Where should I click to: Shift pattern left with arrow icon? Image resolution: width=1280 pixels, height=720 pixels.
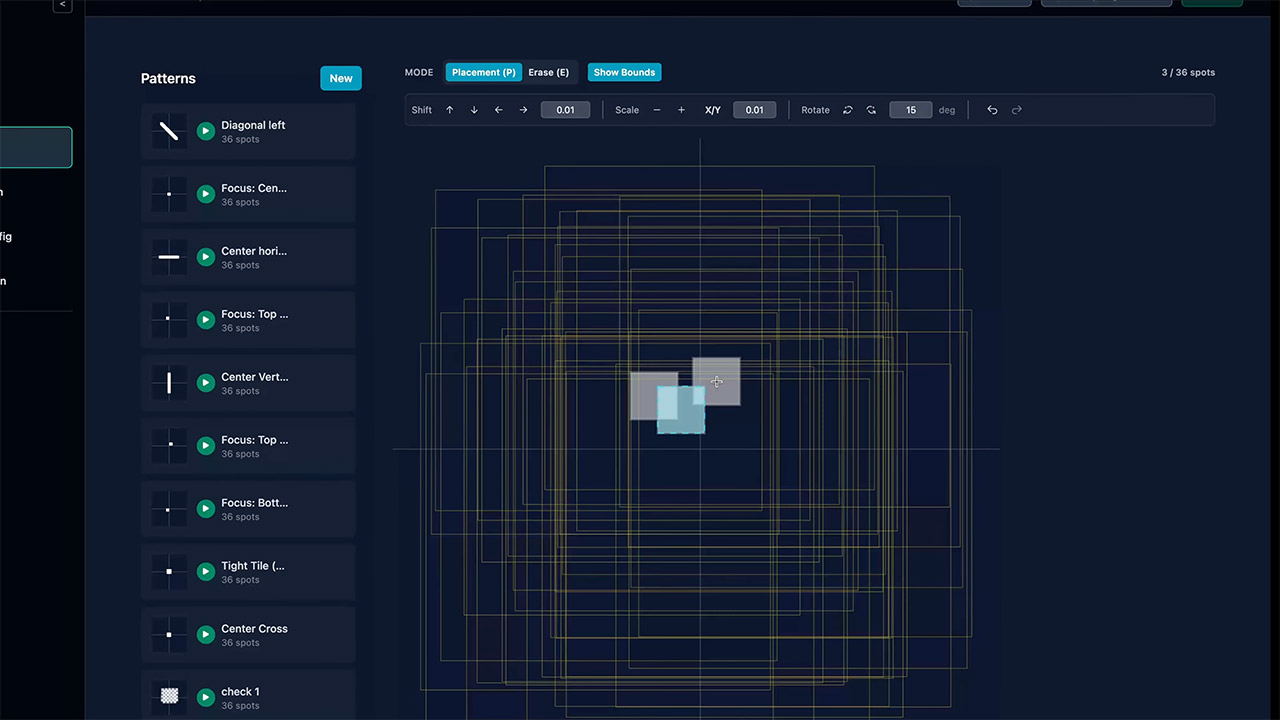[x=498, y=110]
